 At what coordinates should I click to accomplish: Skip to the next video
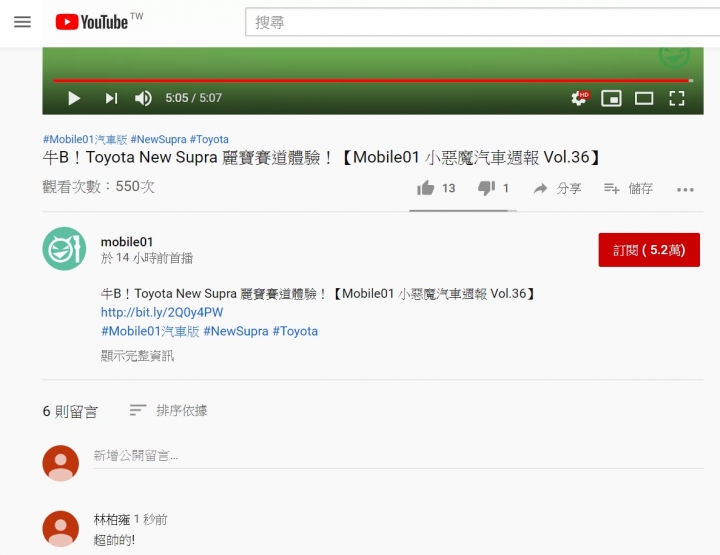coord(112,98)
